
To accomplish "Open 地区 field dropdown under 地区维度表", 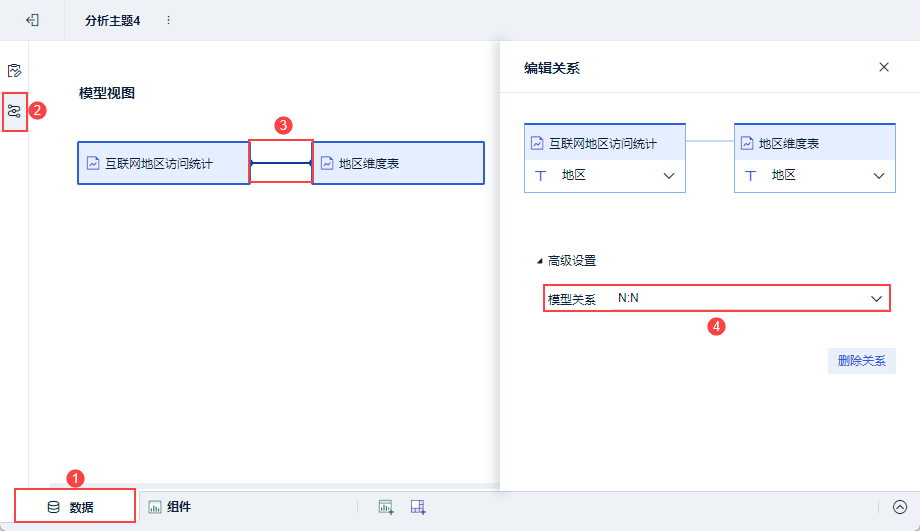I will click(878, 176).
